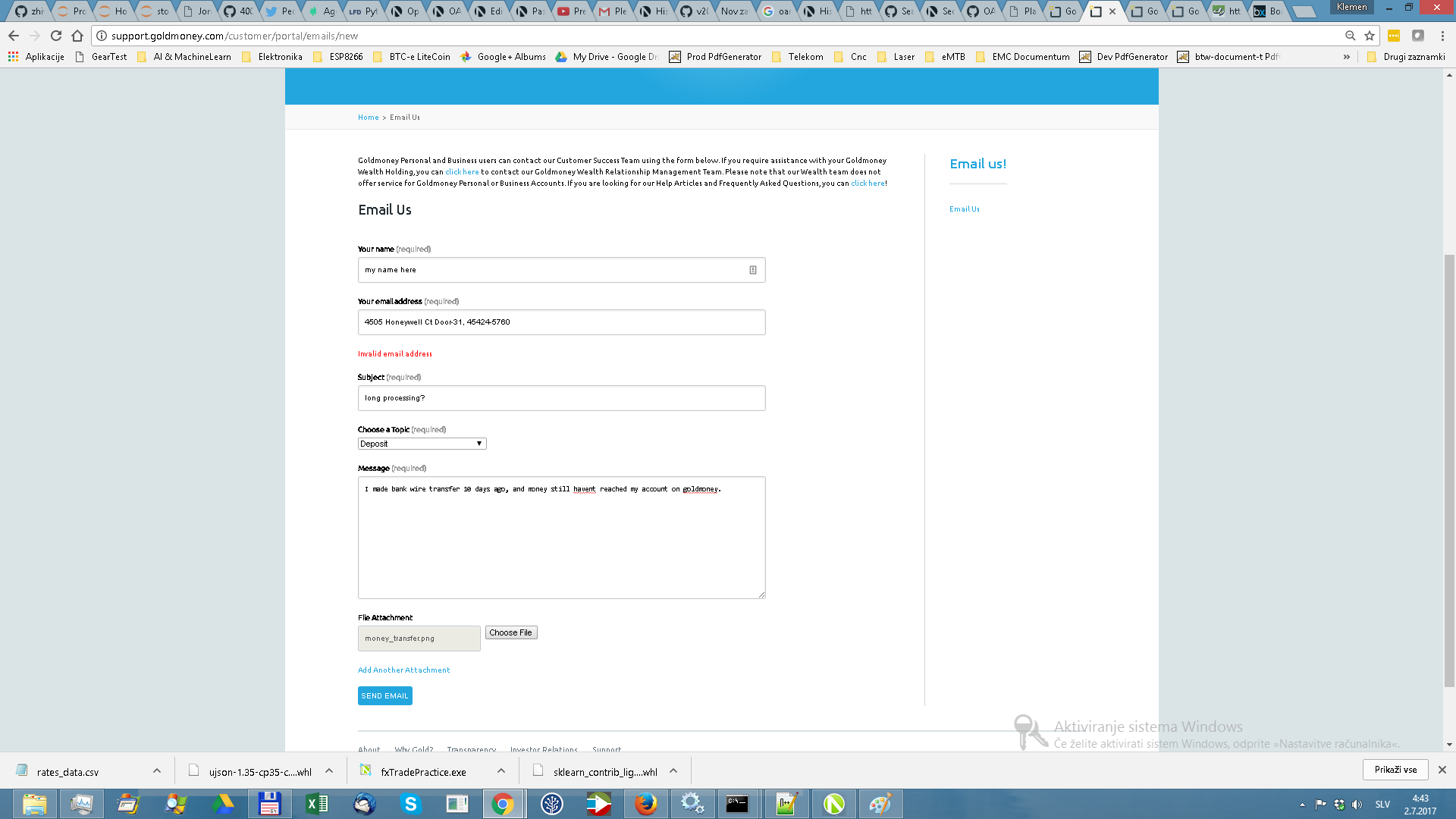Expand ujson whl download options
1456x819 pixels.
click(x=329, y=770)
